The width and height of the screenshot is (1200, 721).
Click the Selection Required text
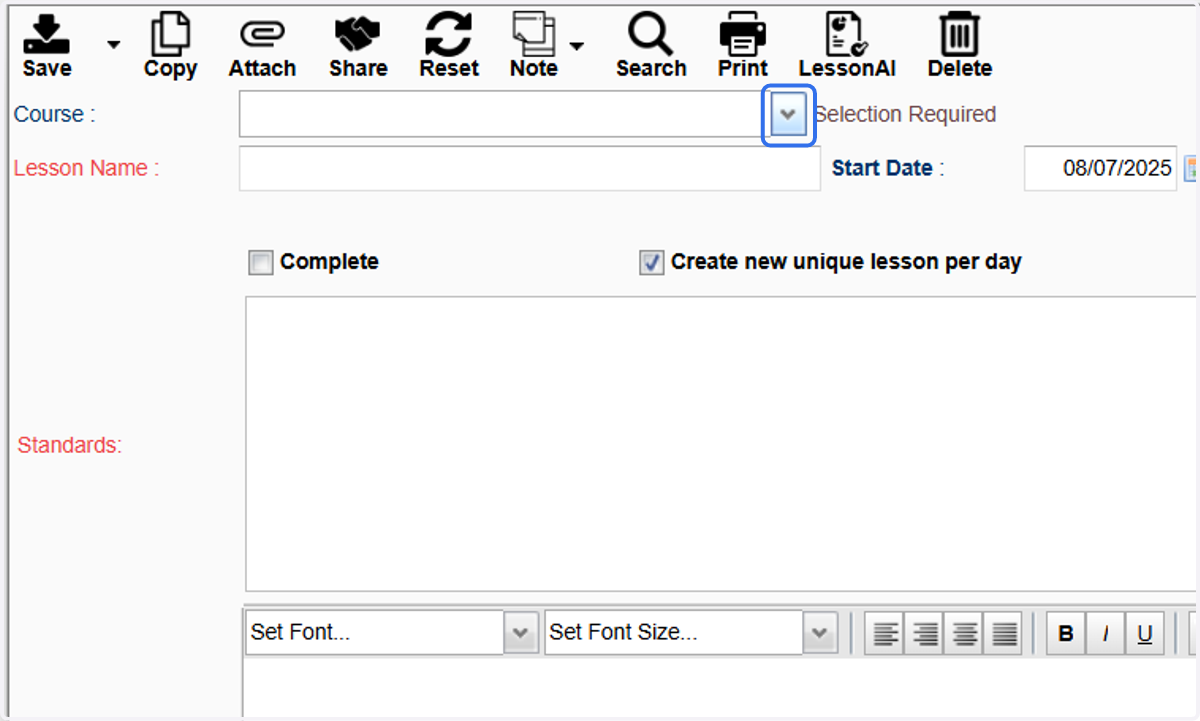905,114
